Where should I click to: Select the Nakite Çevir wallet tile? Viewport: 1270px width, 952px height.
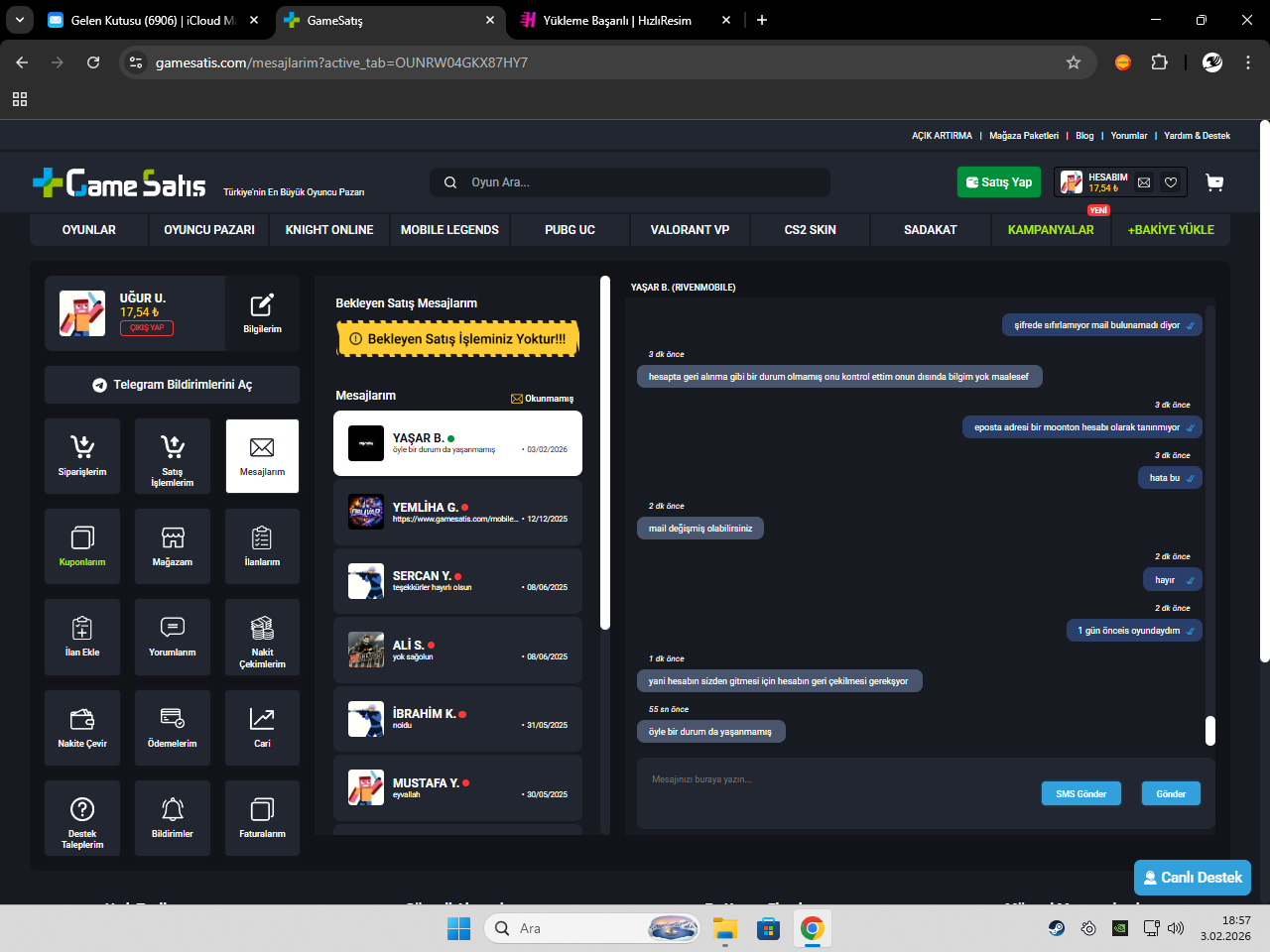[x=82, y=728]
